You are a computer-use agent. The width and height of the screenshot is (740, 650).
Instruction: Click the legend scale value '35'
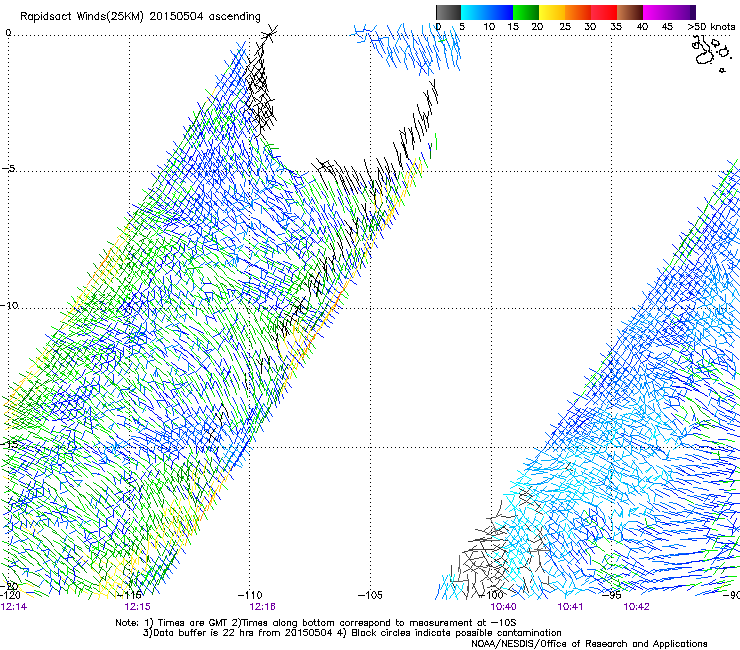pos(616,26)
